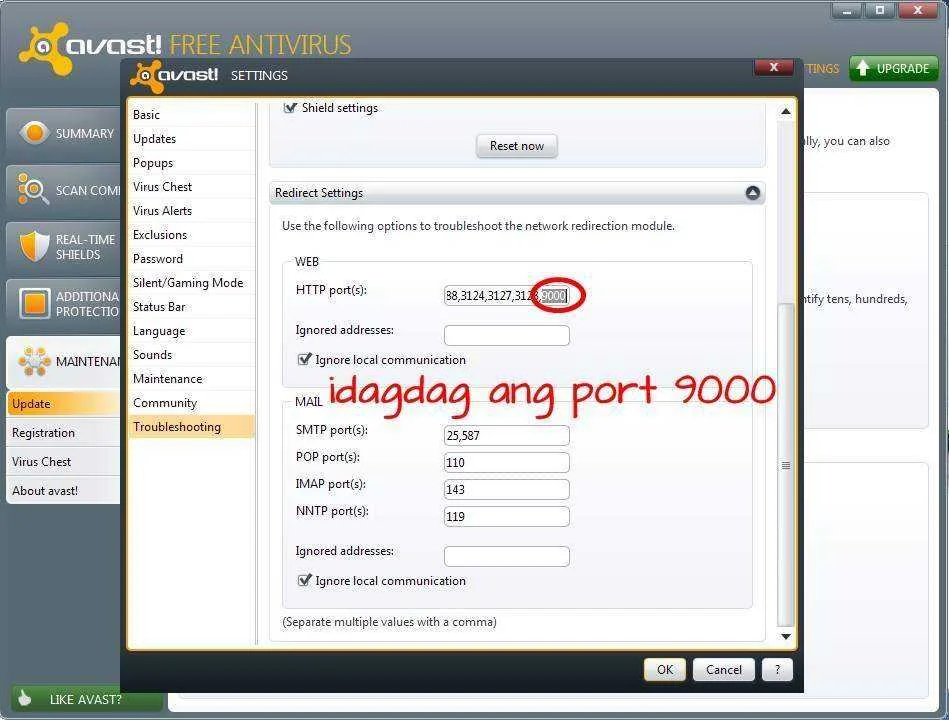Click the Summary orange orb icon

click(x=34, y=133)
